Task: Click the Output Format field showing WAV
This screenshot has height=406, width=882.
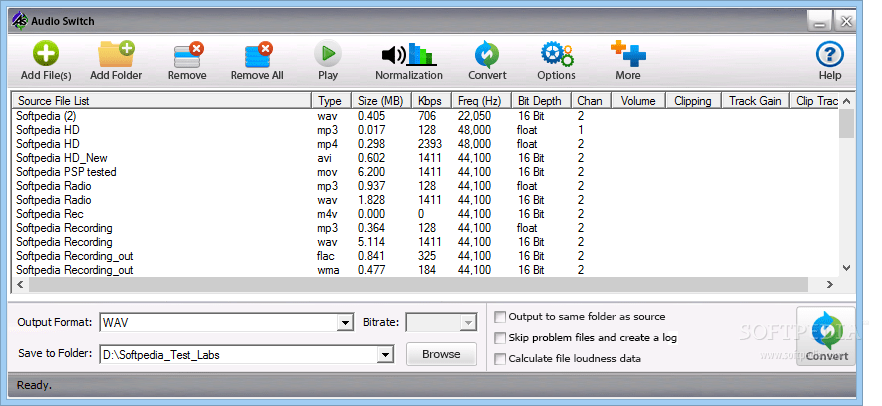Action: coord(218,323)
